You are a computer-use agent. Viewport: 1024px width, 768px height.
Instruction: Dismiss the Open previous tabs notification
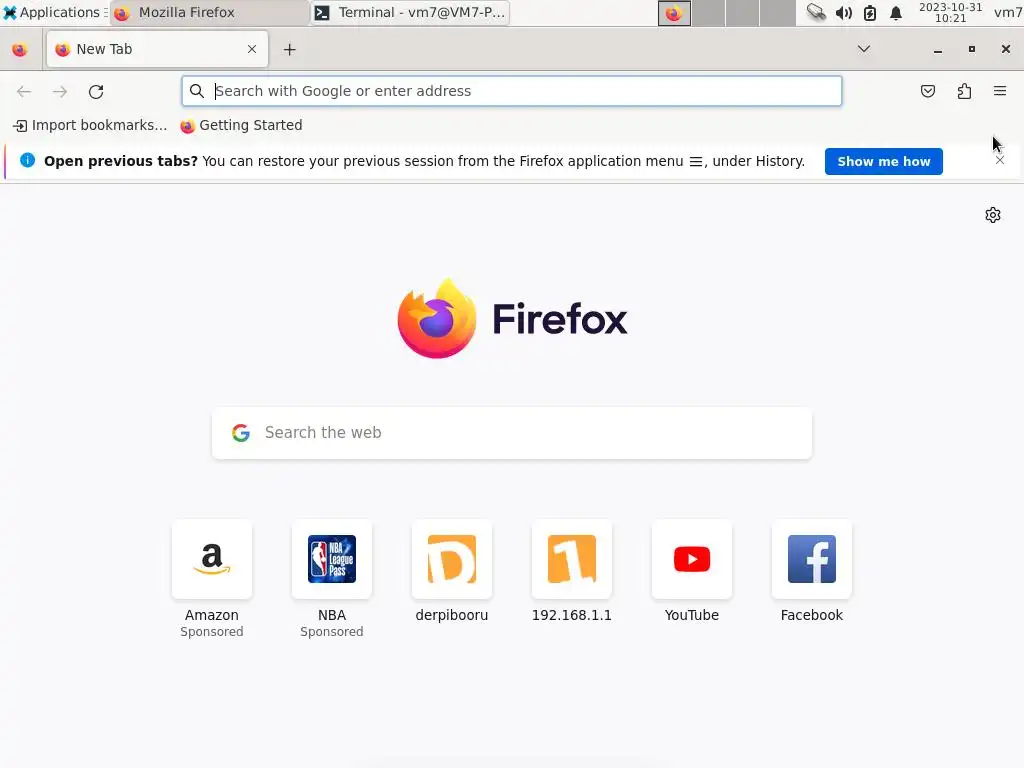tap(999, 161)
